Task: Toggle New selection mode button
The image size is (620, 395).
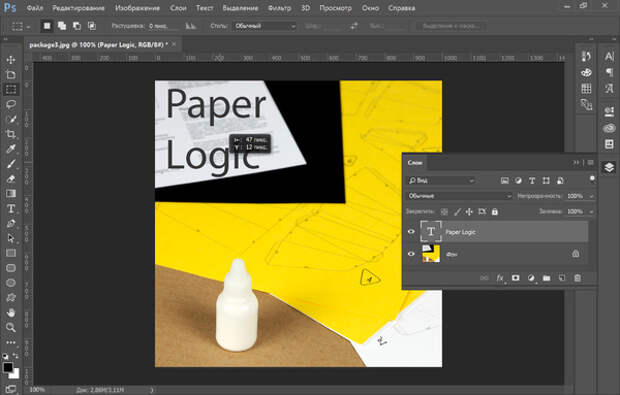Action: coord(47,26)
